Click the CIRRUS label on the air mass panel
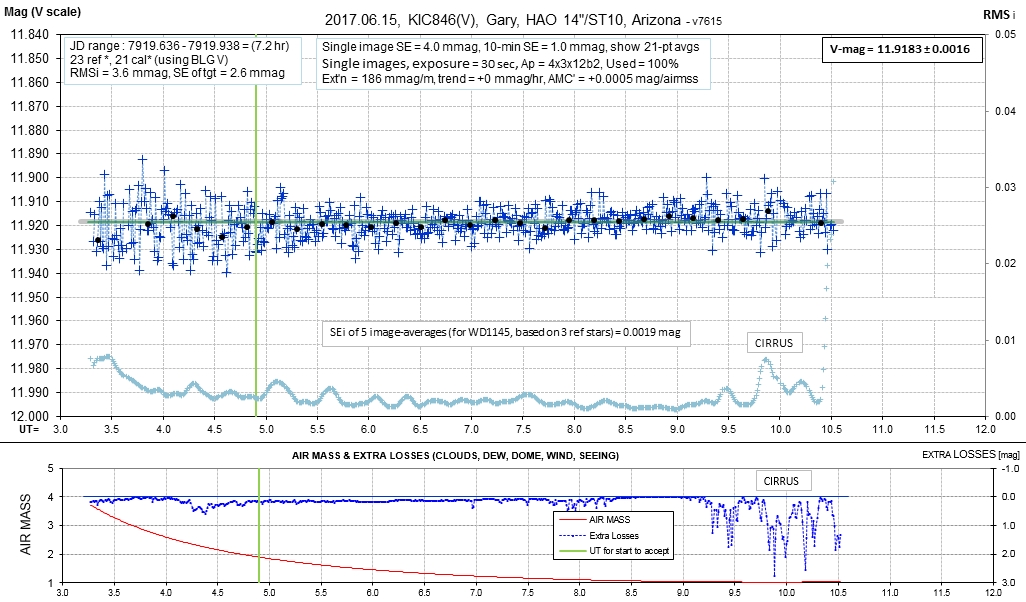The width and height of the screenshot is (1026, 602). tap(786, 480)
